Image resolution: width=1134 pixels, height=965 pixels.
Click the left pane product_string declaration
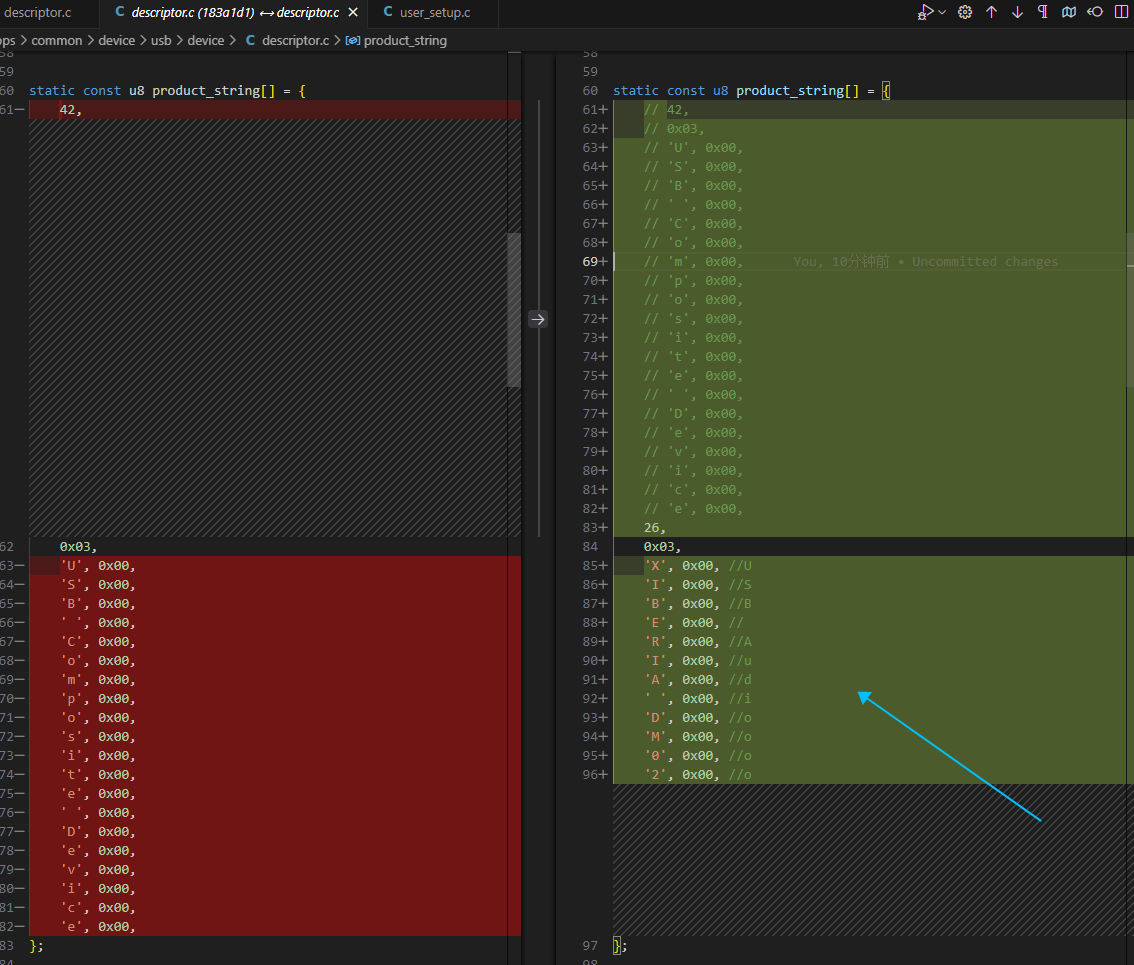[x=168, y=90]
